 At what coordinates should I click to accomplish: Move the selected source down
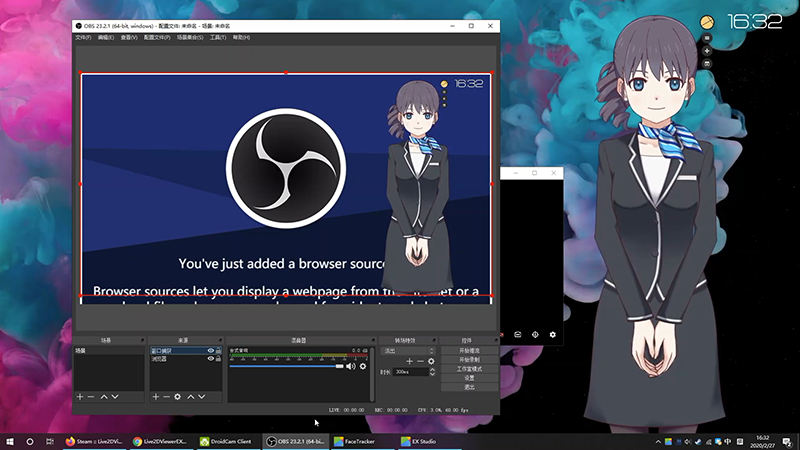coord(202,396)
